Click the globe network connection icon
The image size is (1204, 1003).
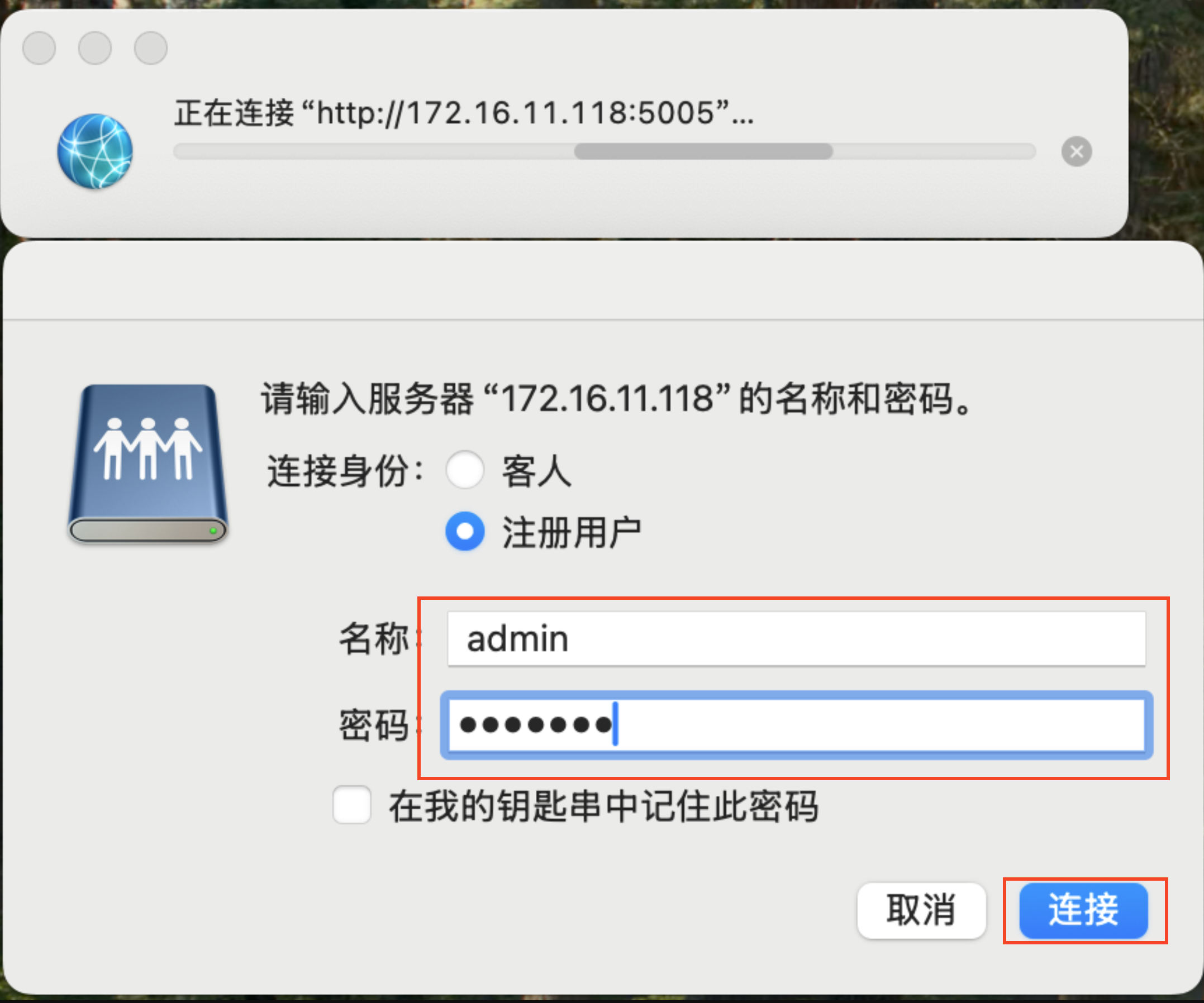click(x=95, y=151)
